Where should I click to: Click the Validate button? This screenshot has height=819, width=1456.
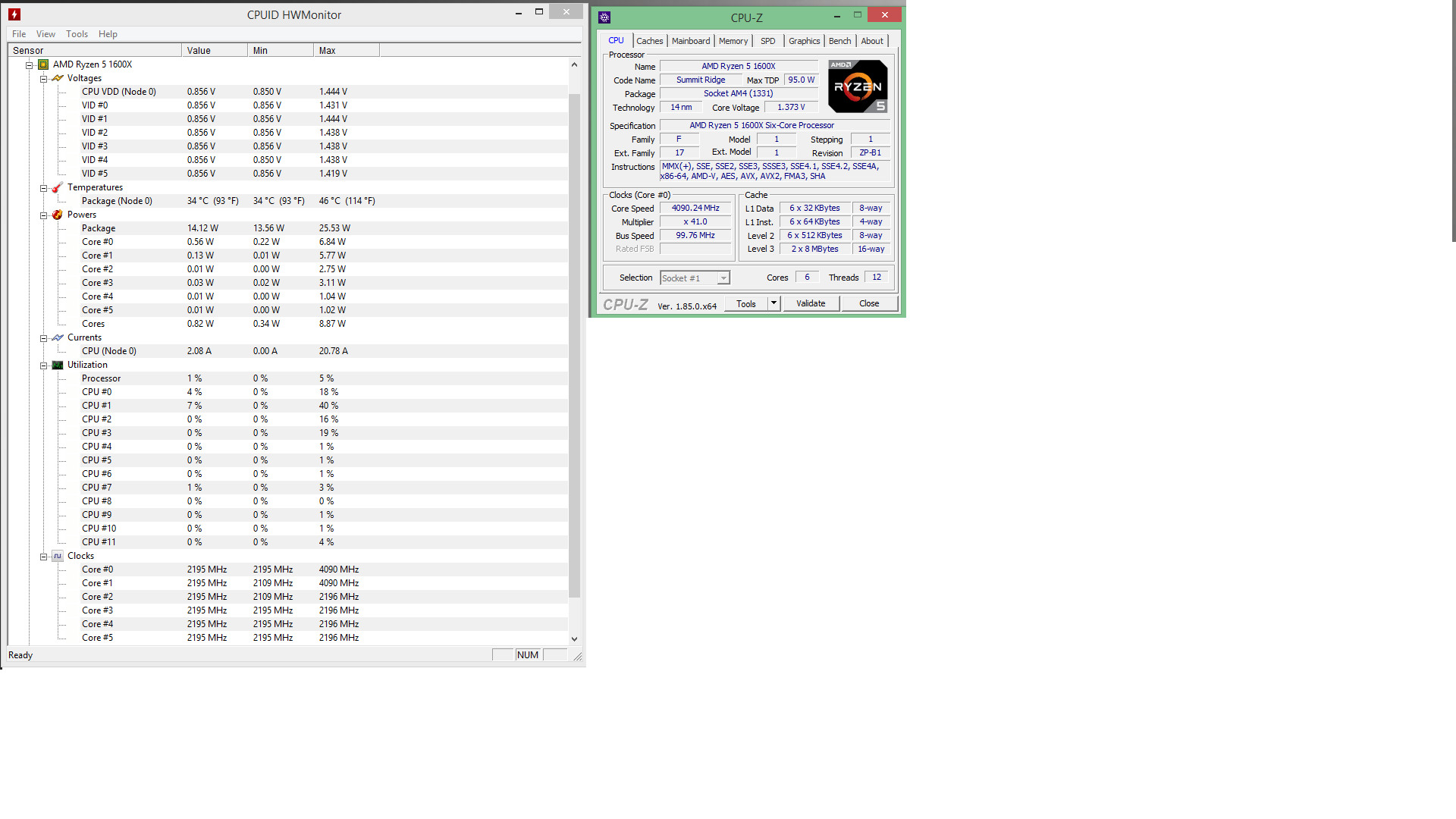[x=810, y=303]
